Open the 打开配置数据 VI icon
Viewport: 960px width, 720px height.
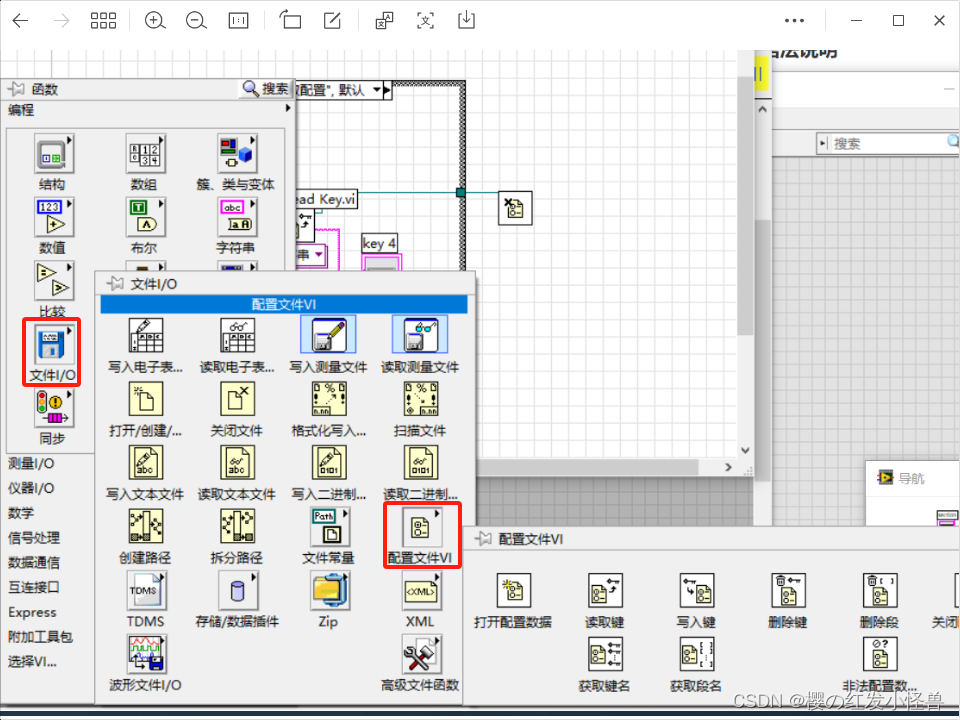point(513,590)
